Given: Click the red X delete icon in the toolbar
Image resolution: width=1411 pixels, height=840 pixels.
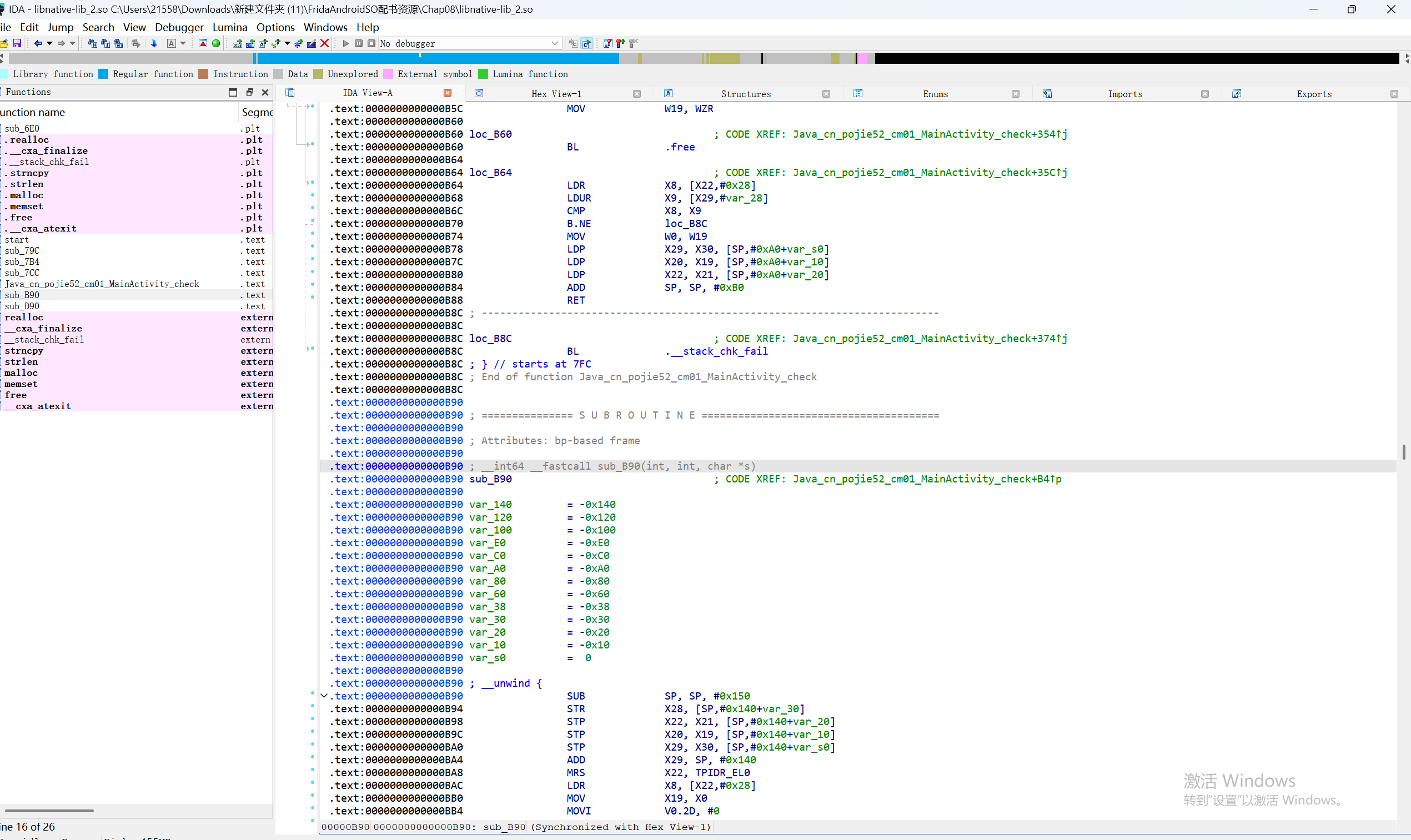Looking at the screenshot, I should click(325, 43).
